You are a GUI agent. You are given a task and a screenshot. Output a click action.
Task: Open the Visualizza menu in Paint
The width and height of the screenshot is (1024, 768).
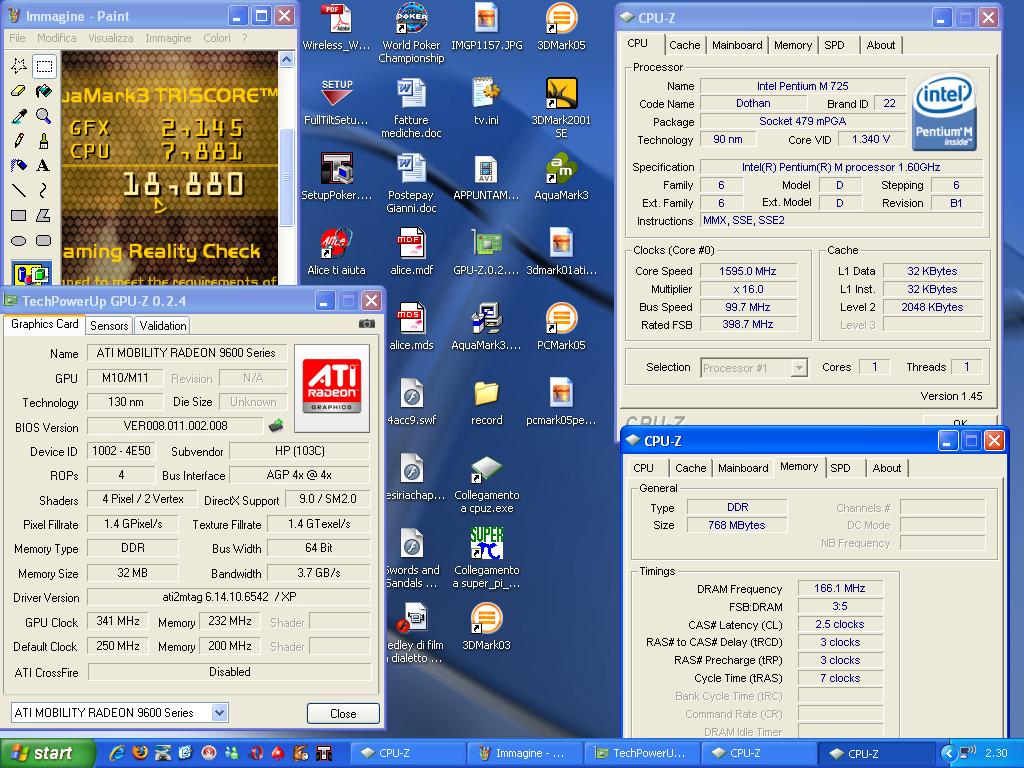point(111,38)
